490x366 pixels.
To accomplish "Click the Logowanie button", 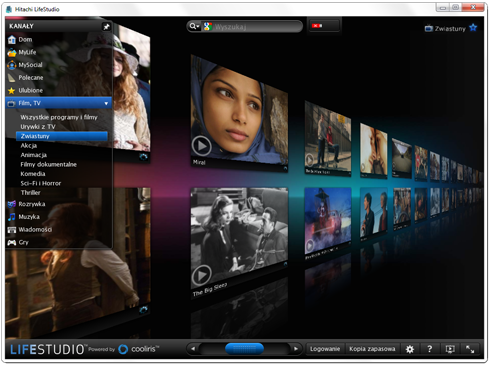I will [x=325, y=349].
